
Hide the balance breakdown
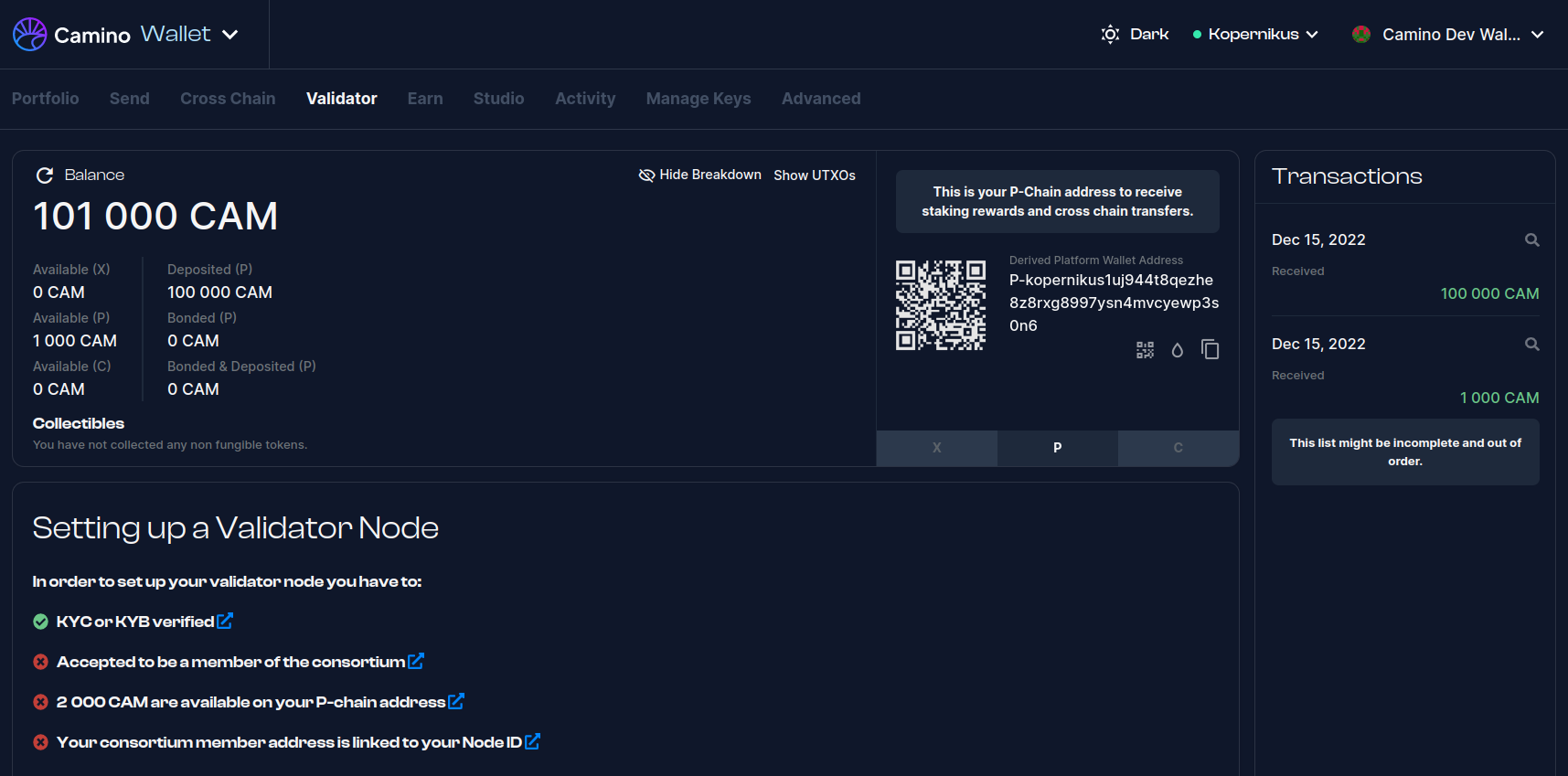[699, 175]
